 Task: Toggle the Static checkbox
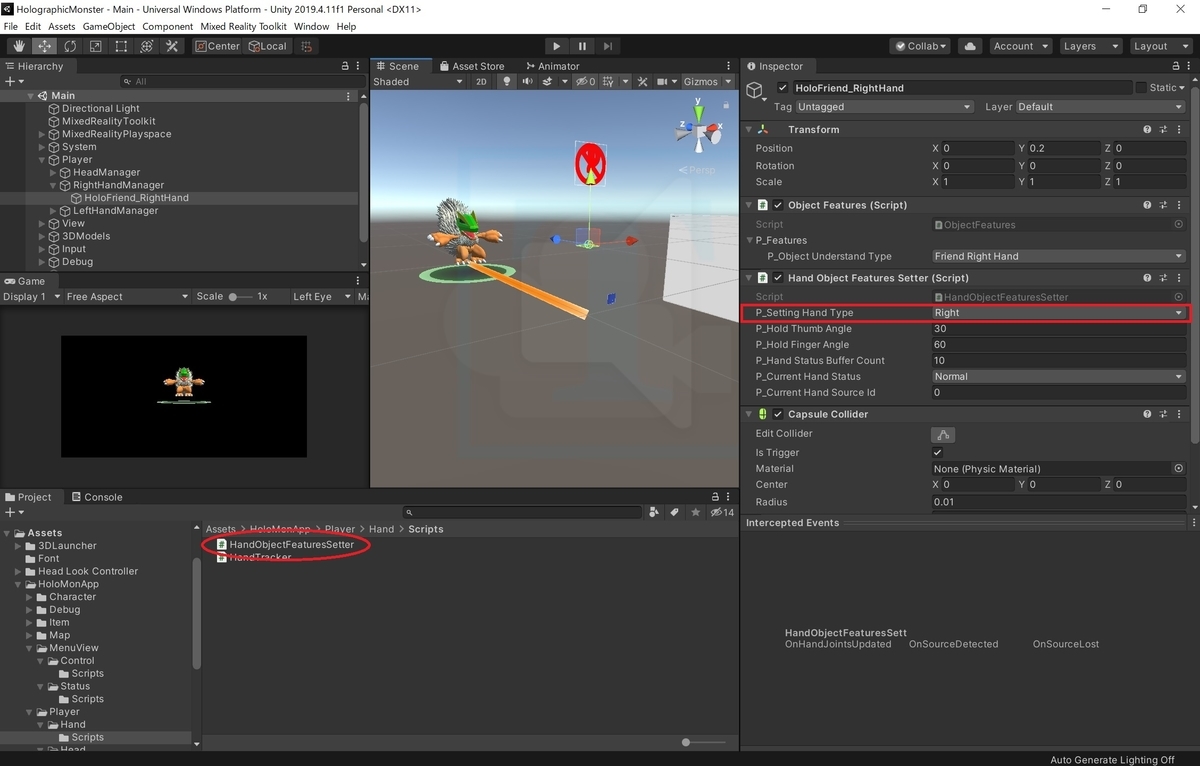click(1141, 88)
